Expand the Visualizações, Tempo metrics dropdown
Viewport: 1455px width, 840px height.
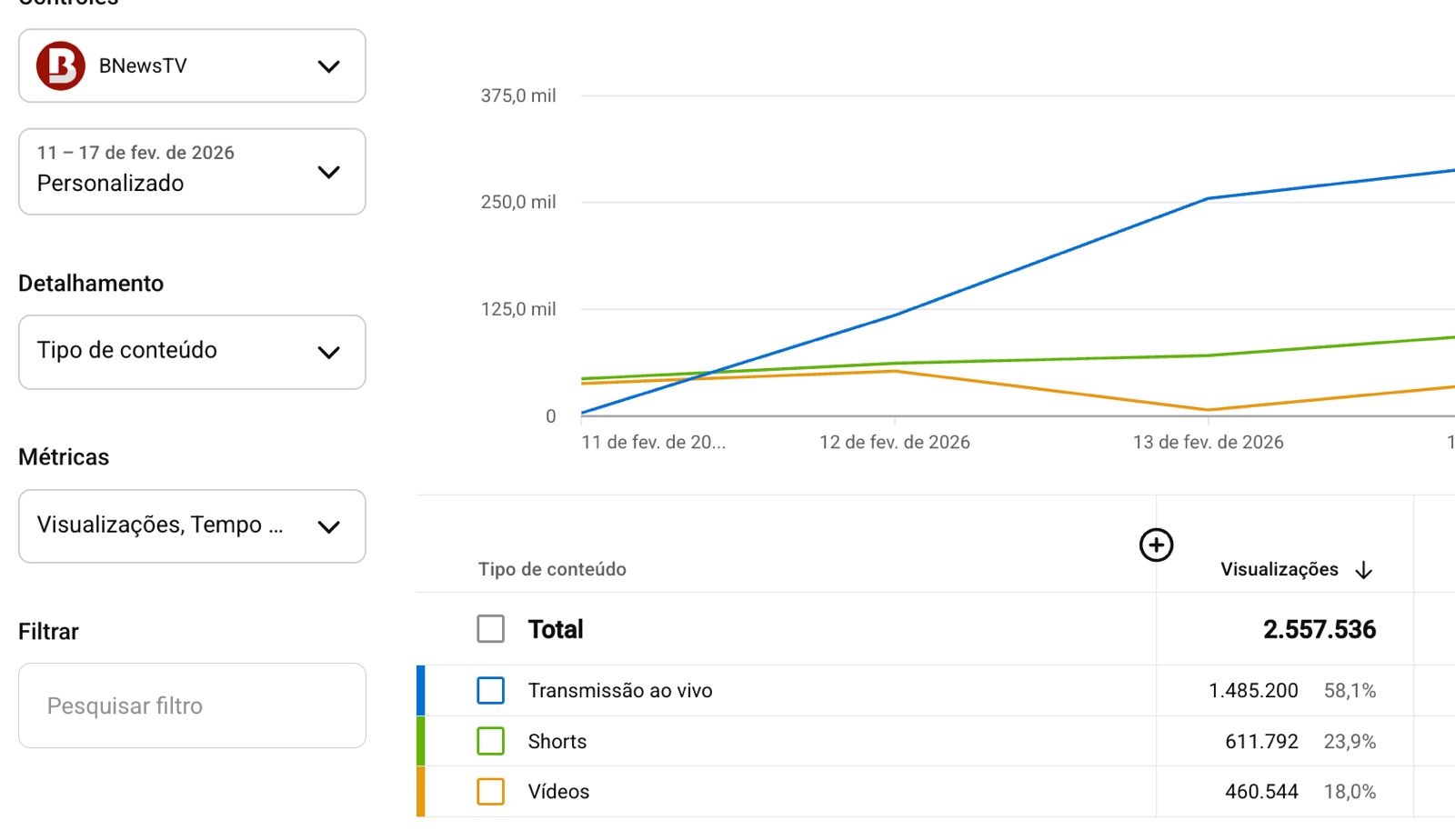pyautogui.click(x=328, y=526)
